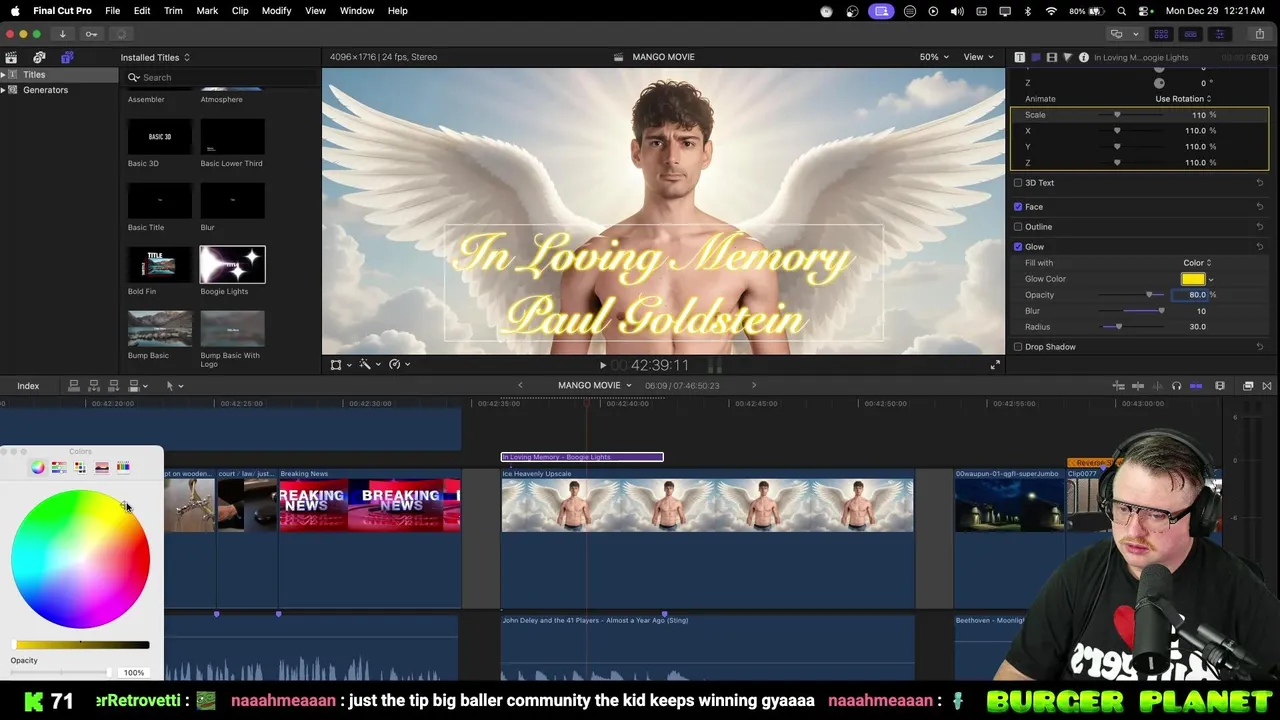The image size is (1280, 720).
Task: Expand the Titles category triangle
Action: pos(3,75)
